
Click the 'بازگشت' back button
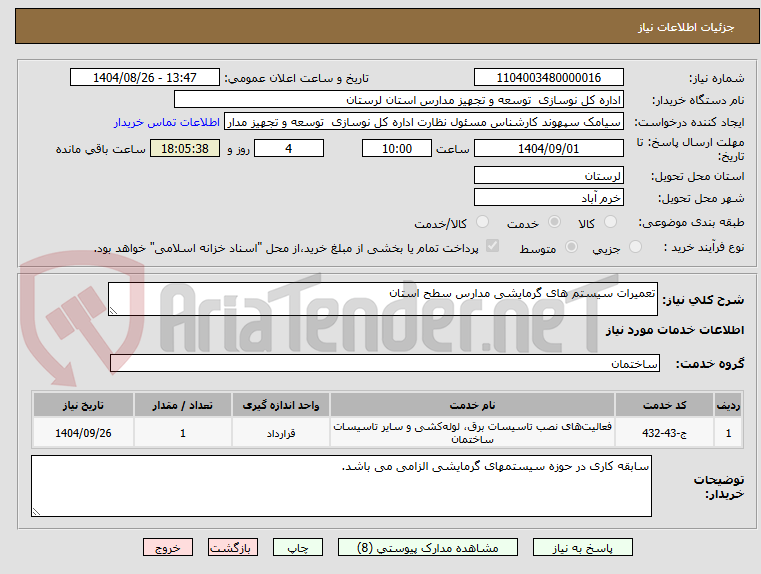point(232,547)
